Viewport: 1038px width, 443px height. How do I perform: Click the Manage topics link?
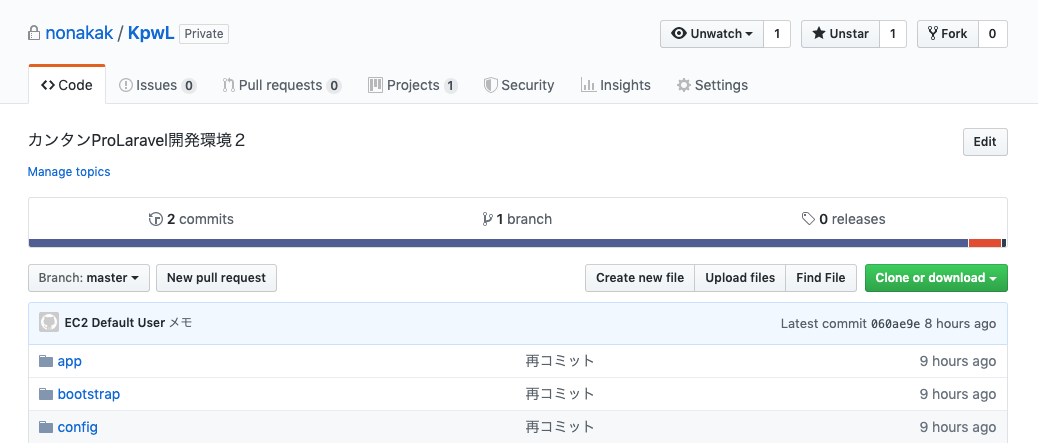click(x=69, y=172)
